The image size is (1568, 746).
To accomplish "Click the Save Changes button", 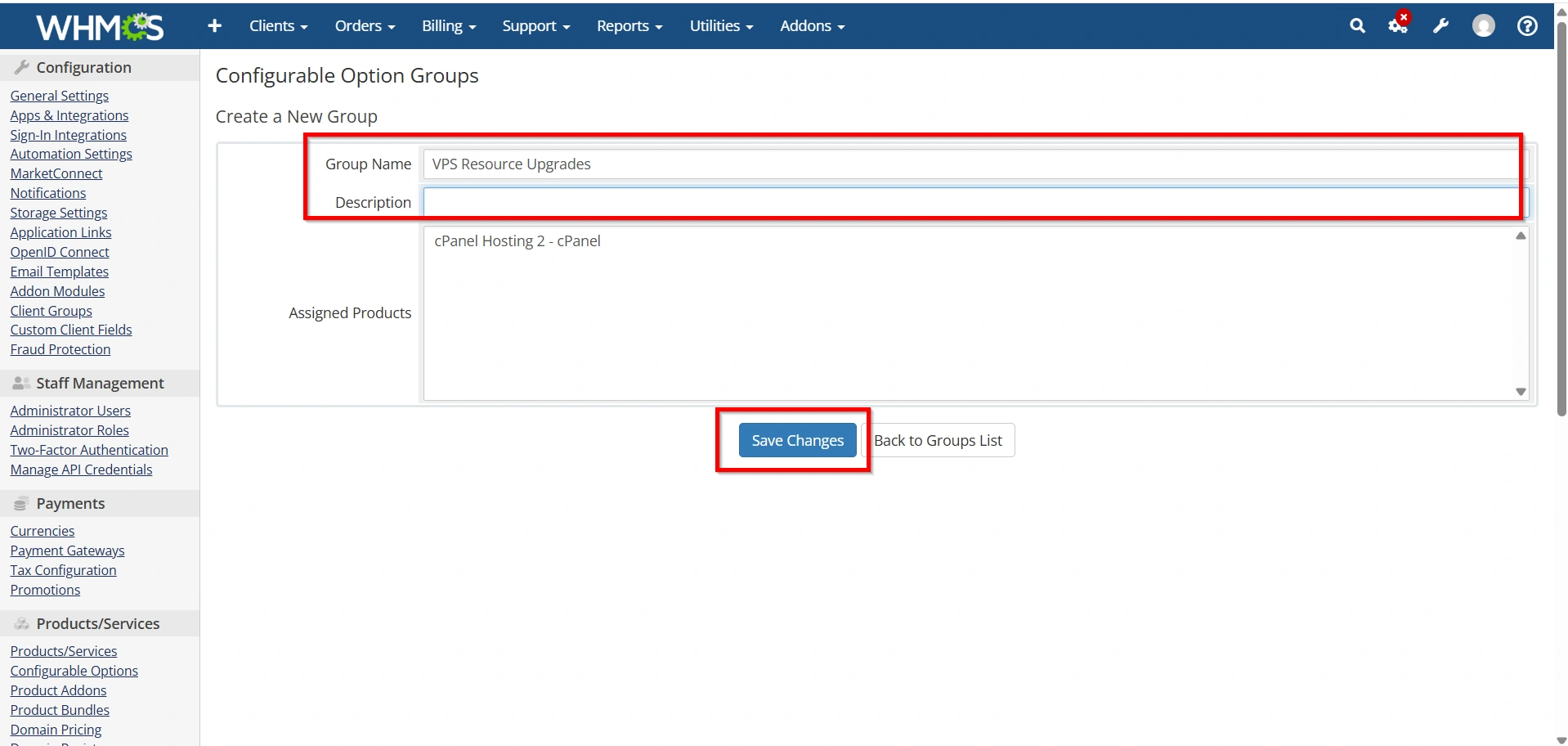I will [797, 440].
